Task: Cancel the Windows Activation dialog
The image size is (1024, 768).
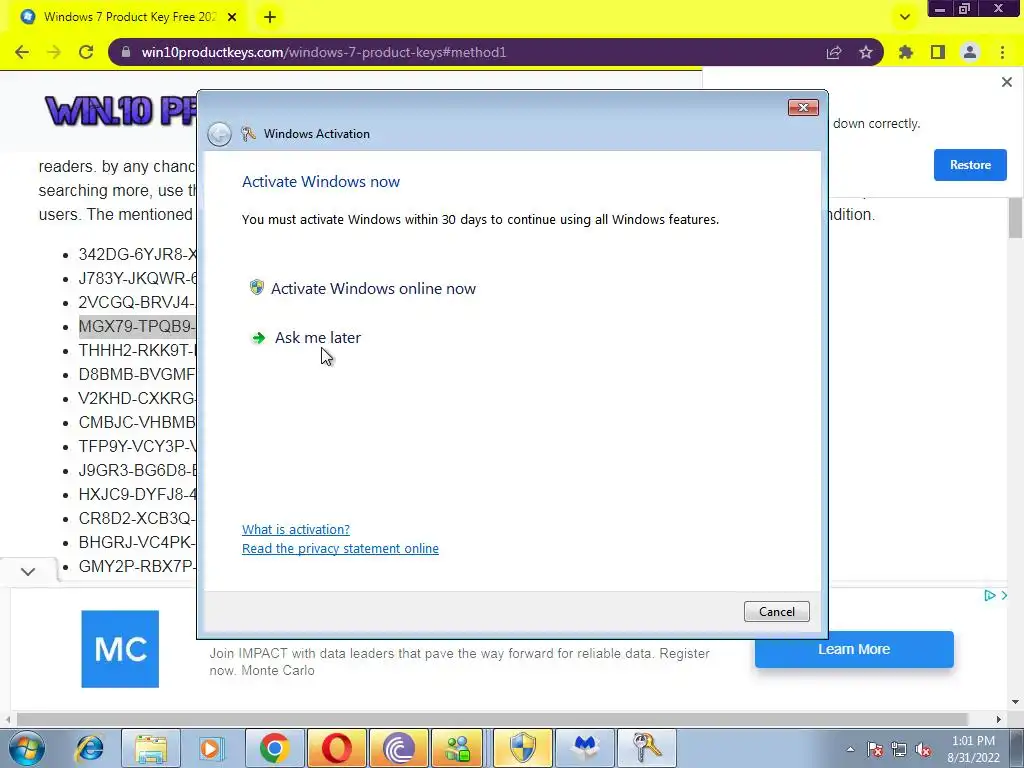Action: [x=776, y=611]
